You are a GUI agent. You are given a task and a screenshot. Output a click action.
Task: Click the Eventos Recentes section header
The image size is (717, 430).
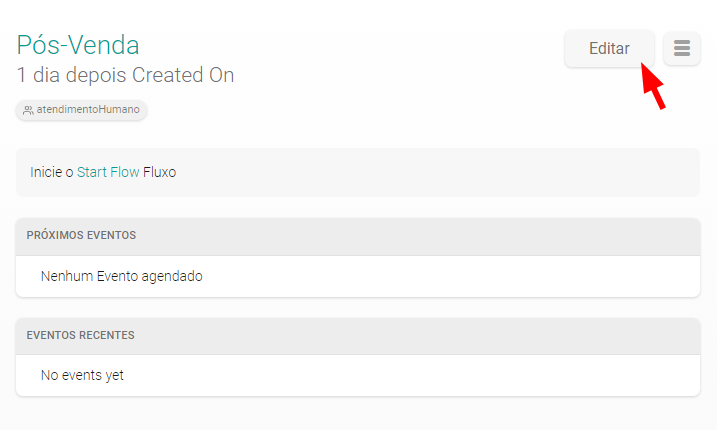80,335
